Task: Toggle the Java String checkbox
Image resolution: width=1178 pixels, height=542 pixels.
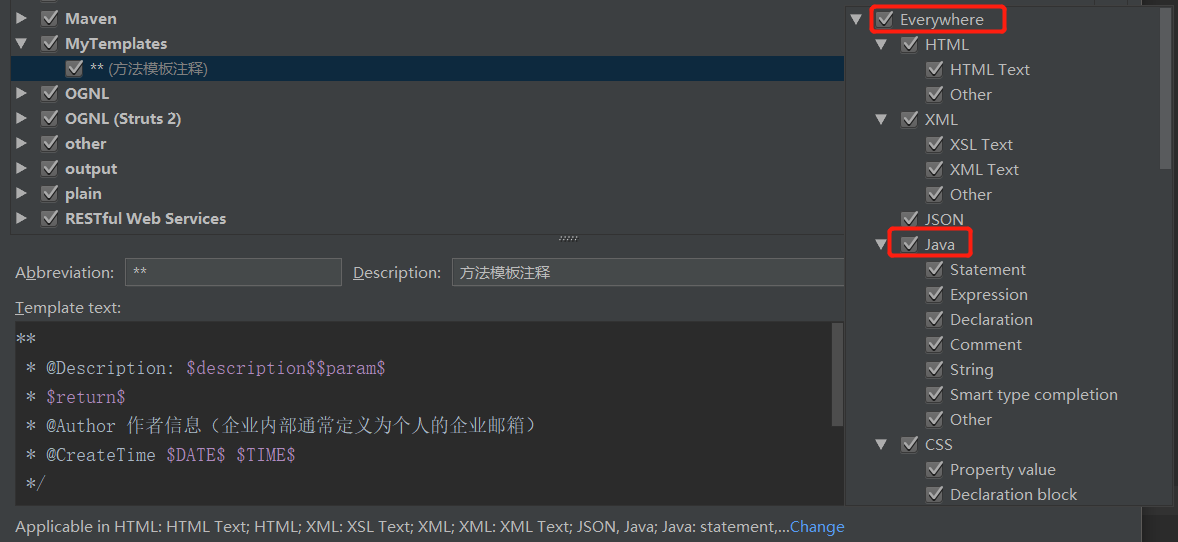Action: tap(934, 369)
